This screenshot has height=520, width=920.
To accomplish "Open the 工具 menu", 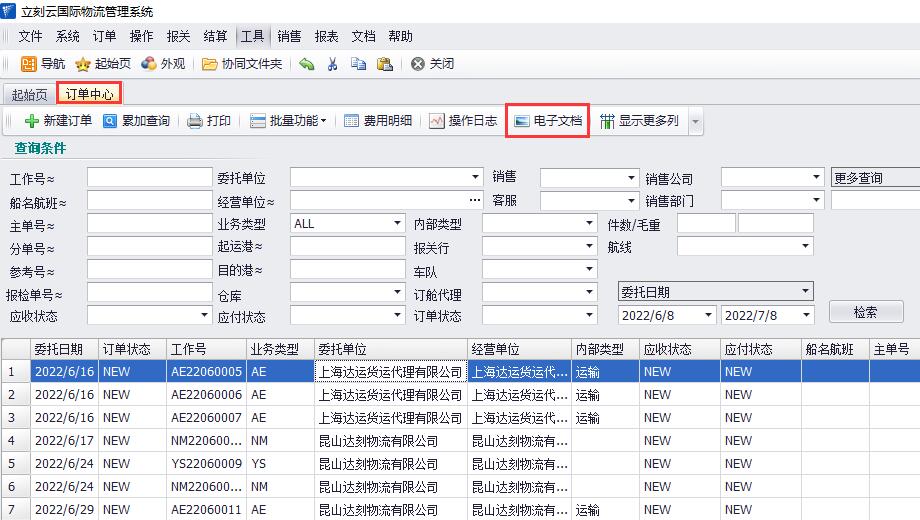I will pos(252,36).
